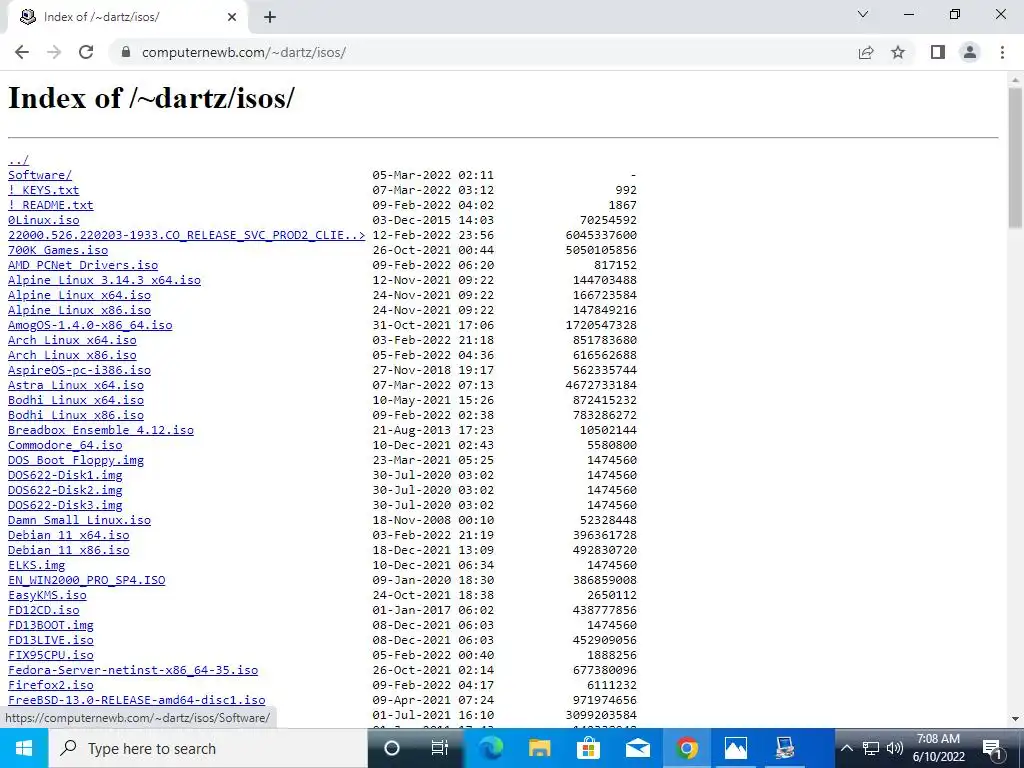
Task: Download the 22000.526.220203-1933 release file
Action: [186, 235]
